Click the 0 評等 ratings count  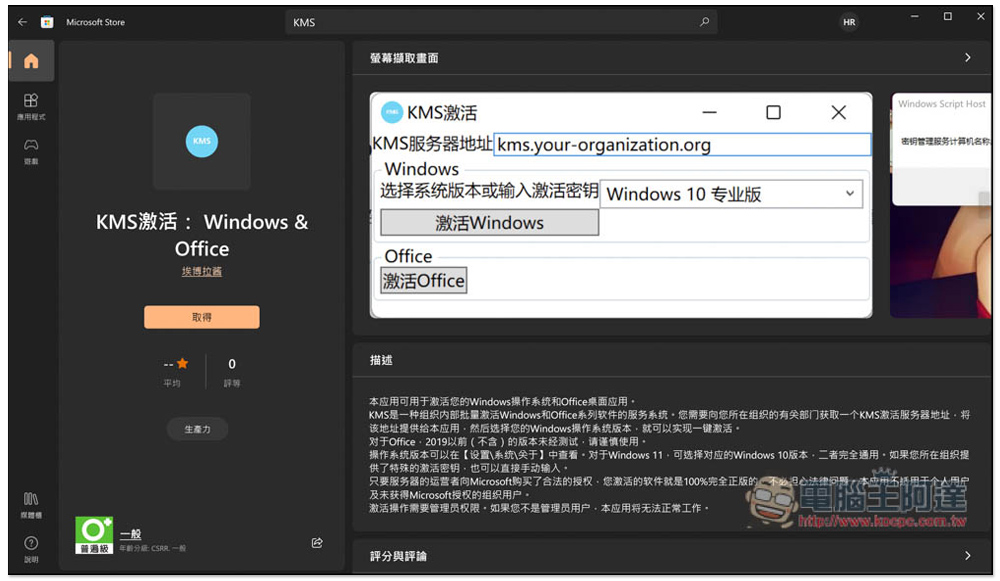[x=232, y=372]
